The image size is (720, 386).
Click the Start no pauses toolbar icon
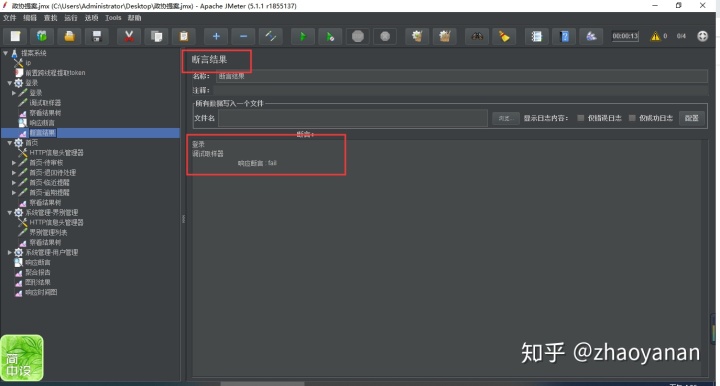point(330,36)
